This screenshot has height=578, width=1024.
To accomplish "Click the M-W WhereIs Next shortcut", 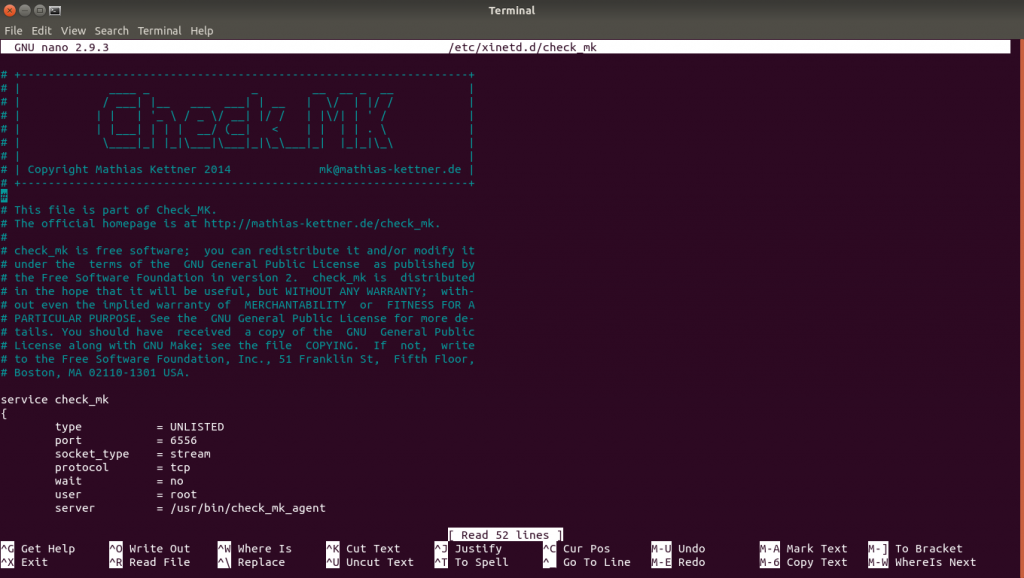I will (x=922, y=562).
